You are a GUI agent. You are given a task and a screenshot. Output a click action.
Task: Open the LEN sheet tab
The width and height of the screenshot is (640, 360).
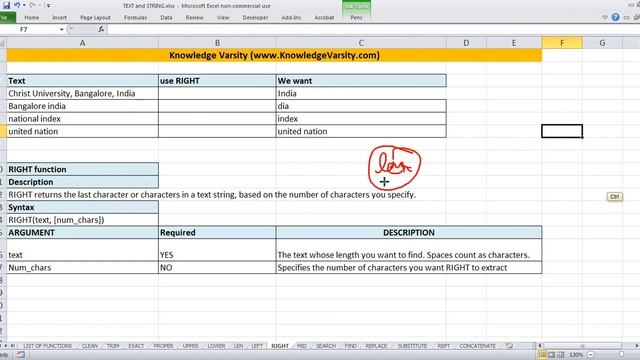tap(238, 346)
